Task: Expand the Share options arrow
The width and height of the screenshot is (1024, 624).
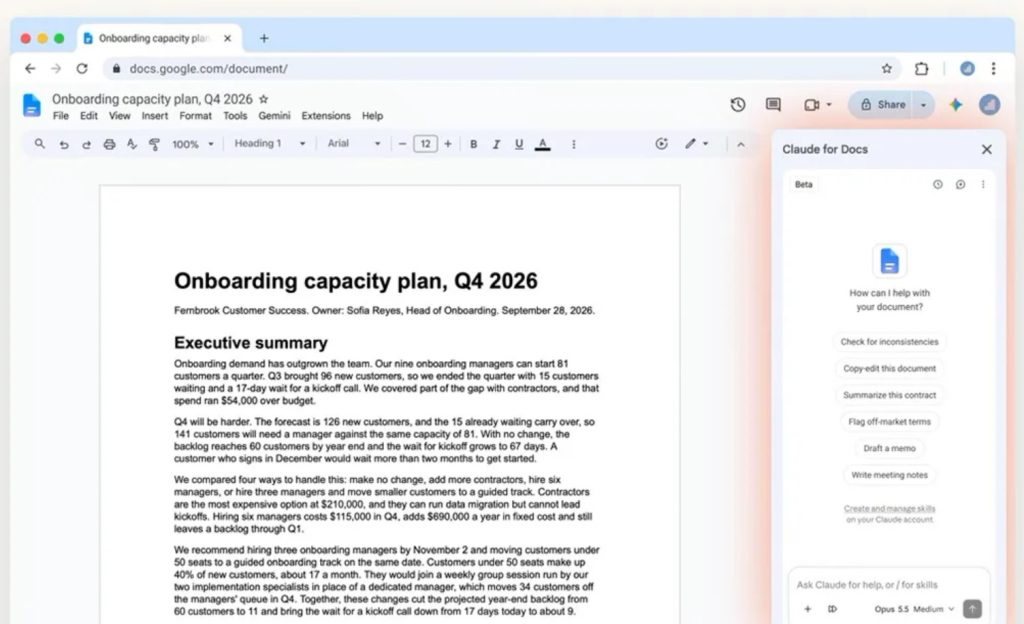Action: (x=923, y=104)
